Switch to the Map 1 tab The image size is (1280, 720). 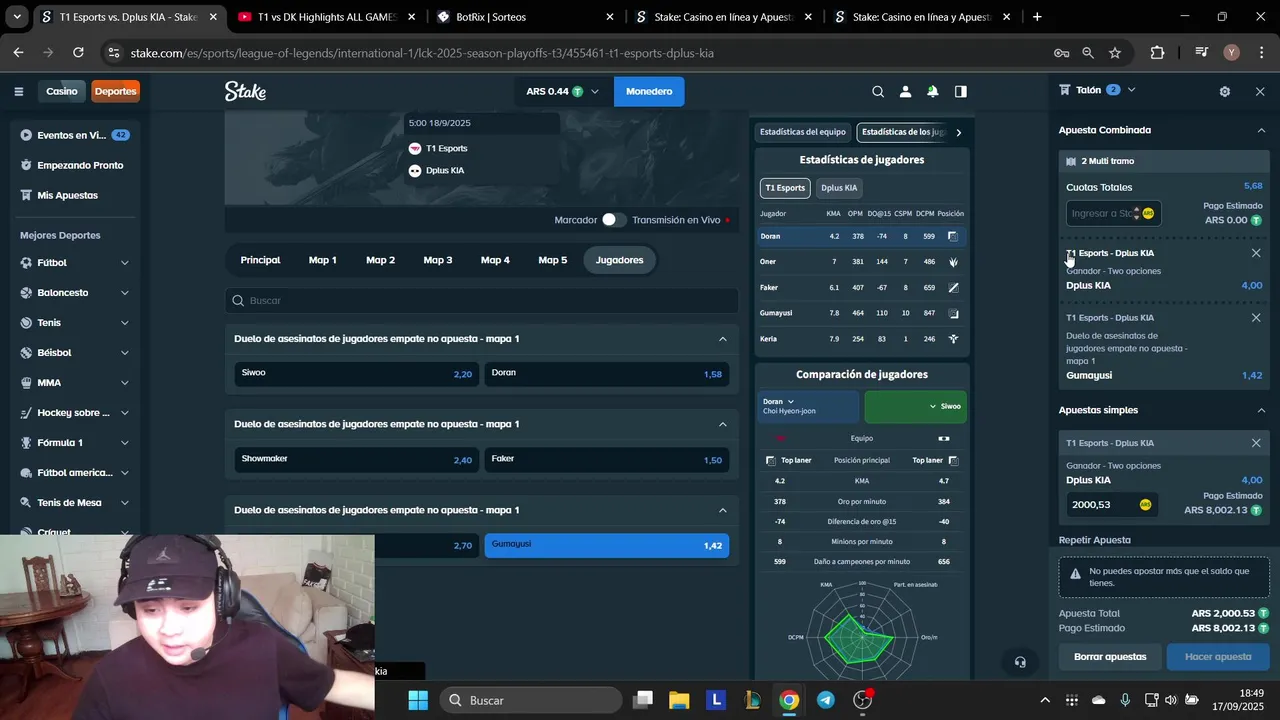pyautogui.click(x=322, y=260)
